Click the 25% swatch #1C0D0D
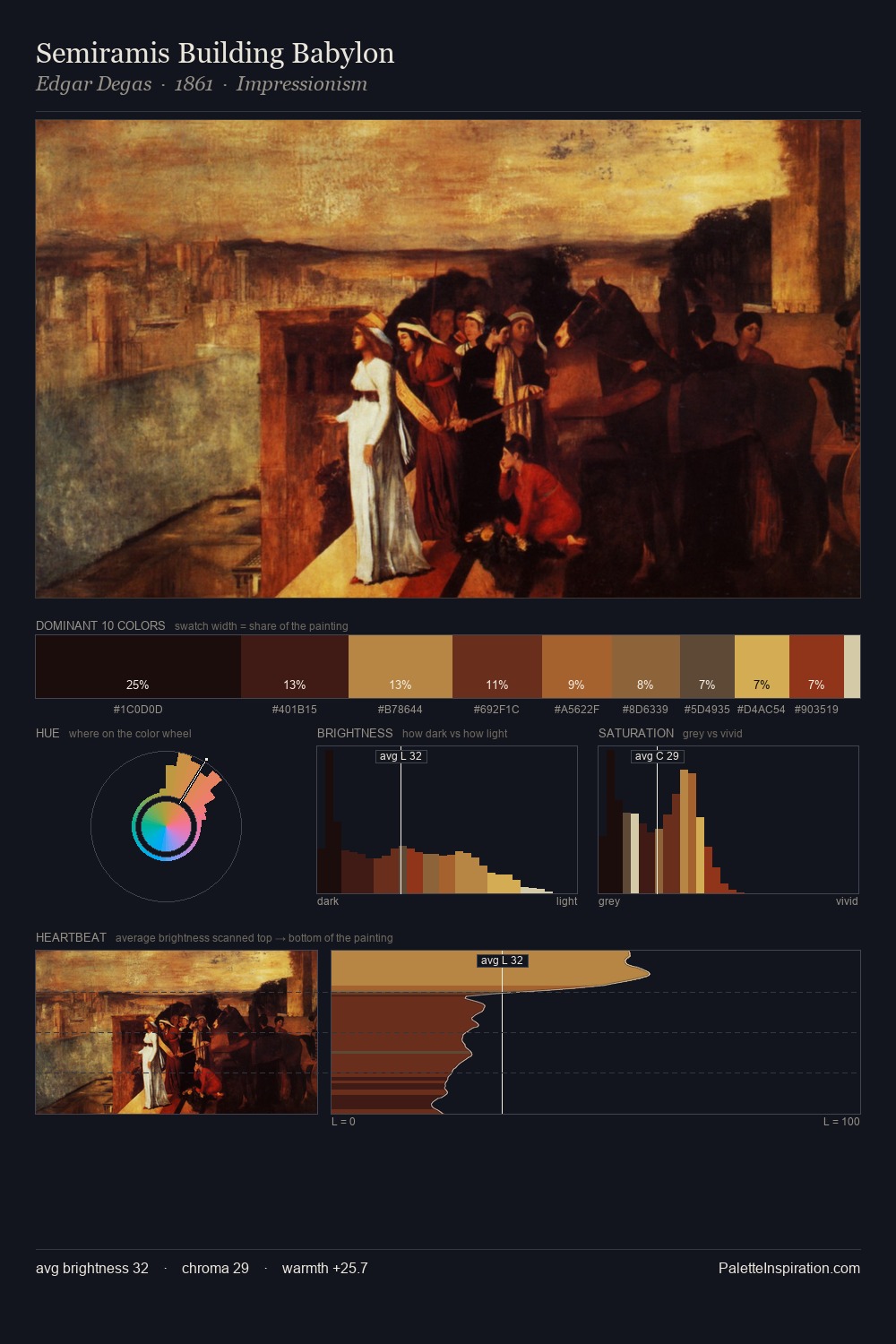 [x=138, y=667]
